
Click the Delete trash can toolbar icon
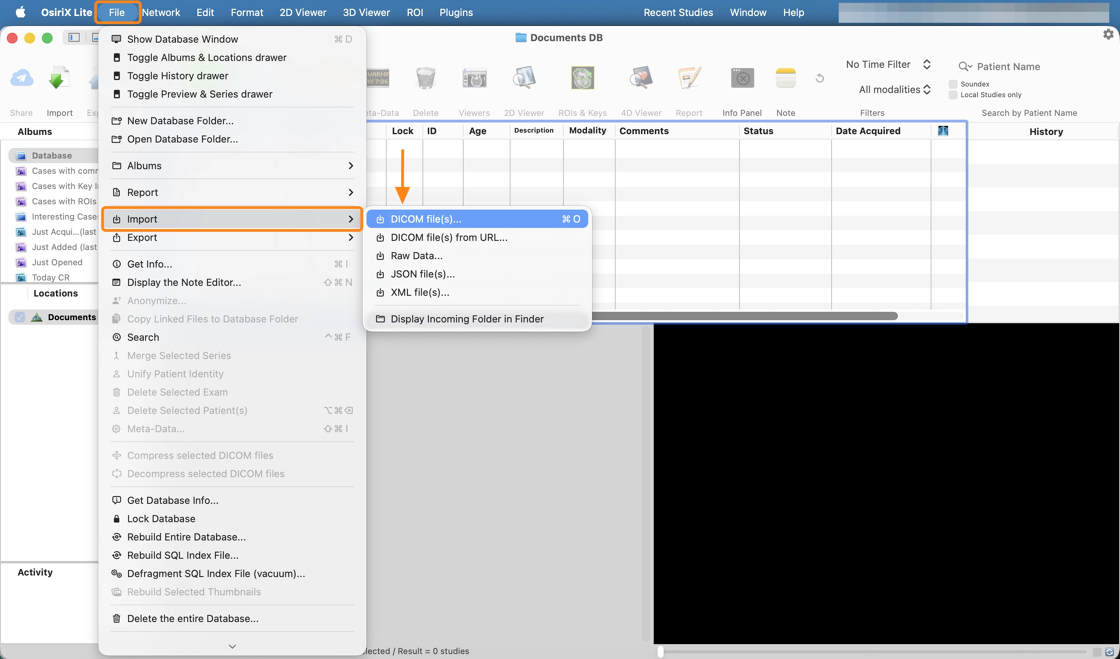pos(426,78)
